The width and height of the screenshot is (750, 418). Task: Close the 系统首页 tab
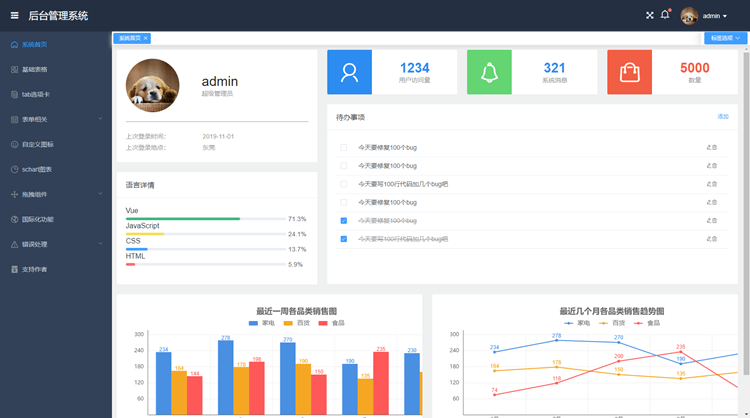pyautogui.click(x=146, y=38)
